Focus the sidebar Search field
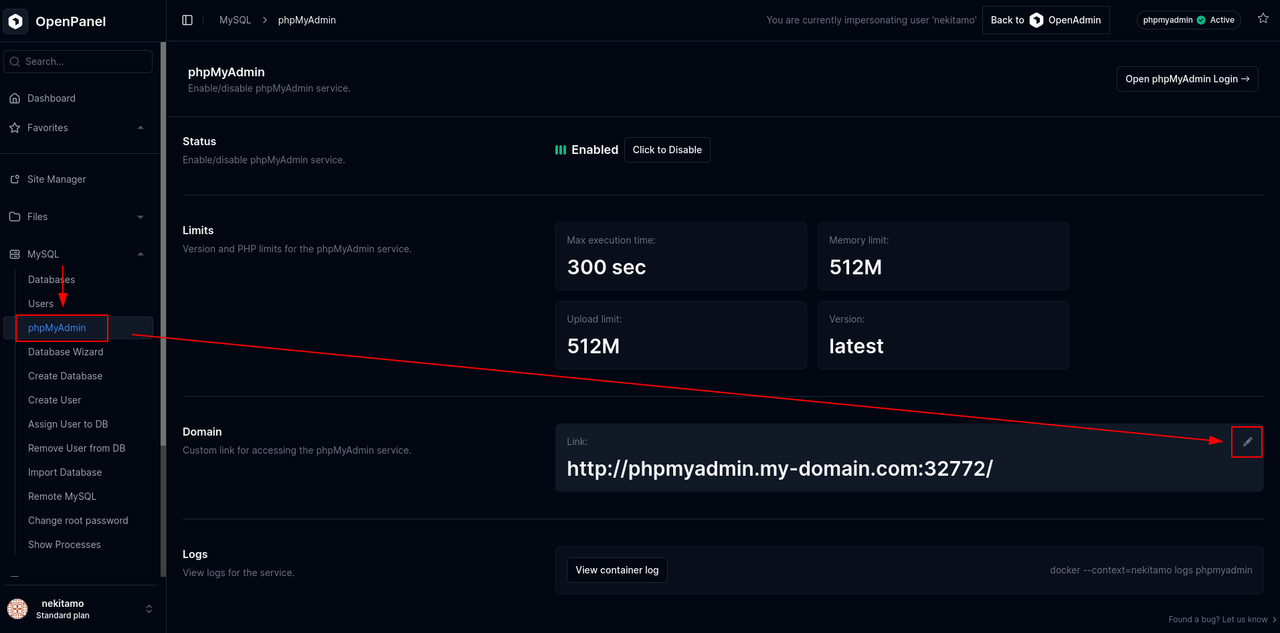Viewport: 1280px width, 633px height. coord(78,61)
